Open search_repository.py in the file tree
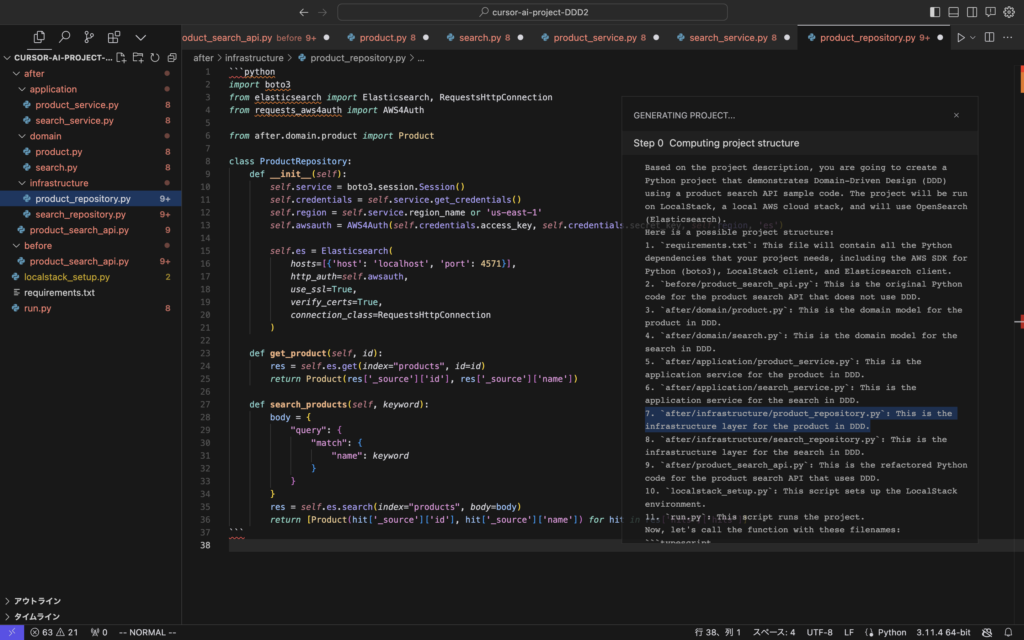The height and width of the screenshot is (640, 1024). pos(91,214)
